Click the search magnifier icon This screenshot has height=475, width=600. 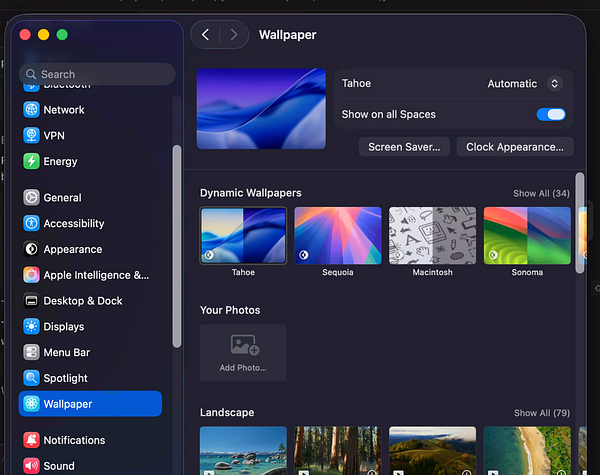tap(31, 74)
